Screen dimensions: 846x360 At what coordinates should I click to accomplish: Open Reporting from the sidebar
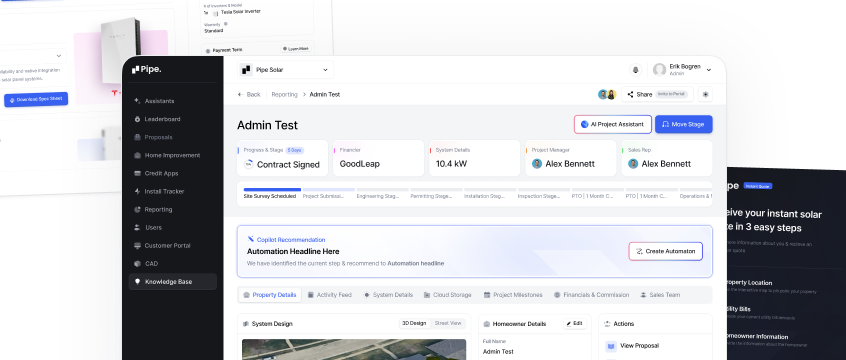click(172, 209)
